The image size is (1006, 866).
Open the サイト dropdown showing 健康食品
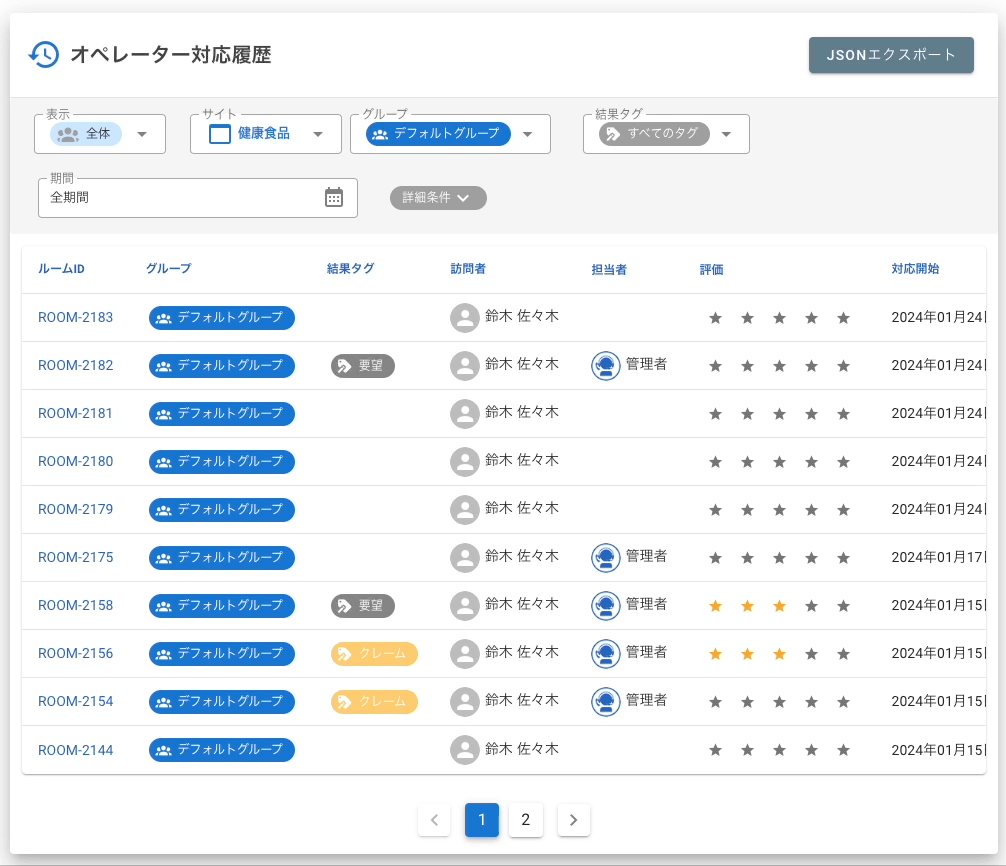click(266, 134)
